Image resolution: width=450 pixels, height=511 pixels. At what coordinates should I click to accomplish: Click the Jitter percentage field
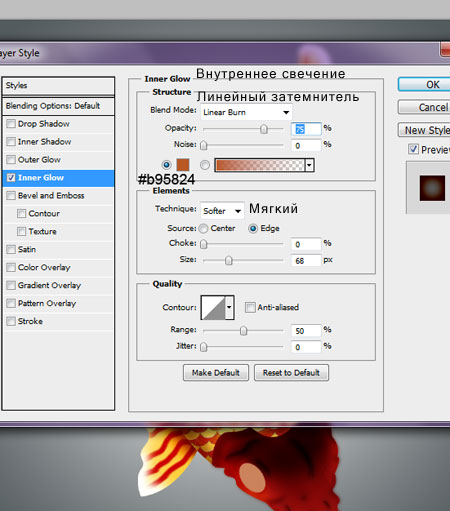pos(306,347)
